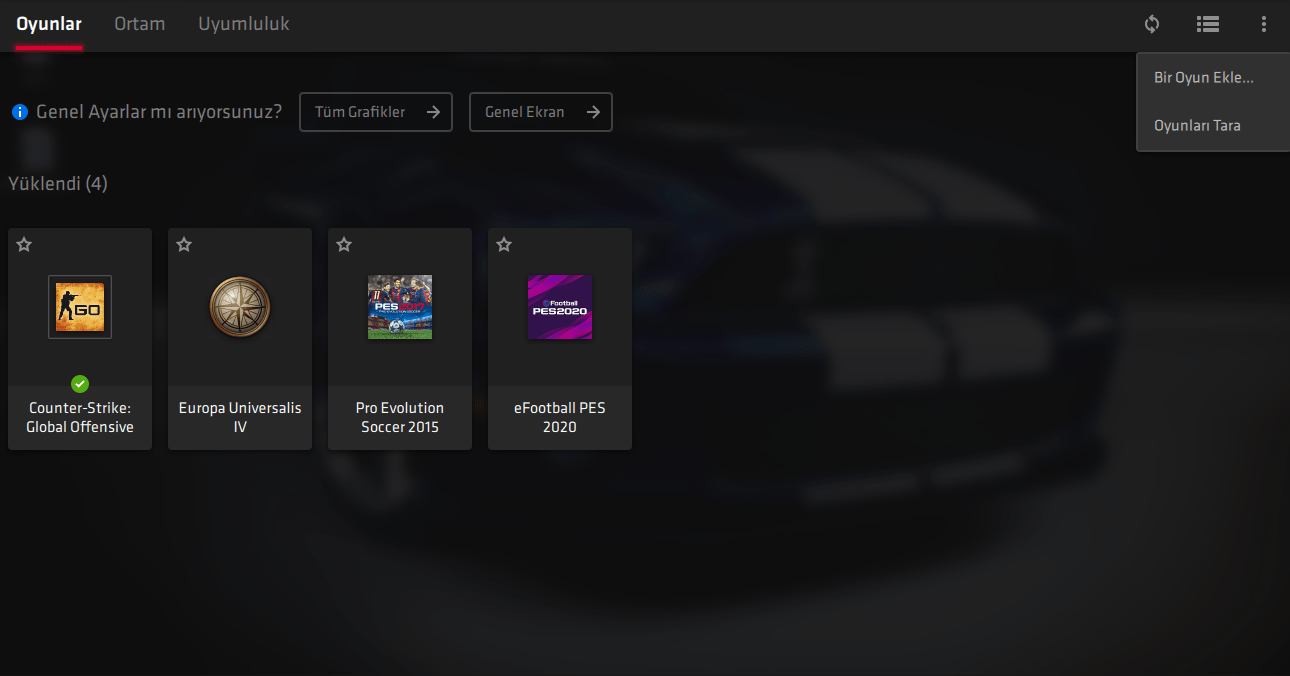1290x676 pixels.
Task: Click 'Europa Universalis IV' title text
Action: (240, 418)
